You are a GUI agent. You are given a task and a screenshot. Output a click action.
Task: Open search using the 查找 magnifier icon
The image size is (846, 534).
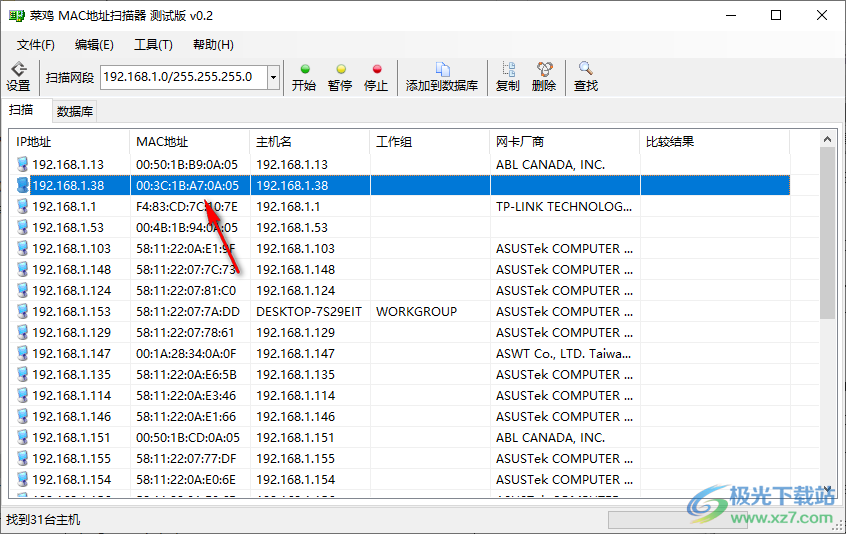[x=586, y=76]
